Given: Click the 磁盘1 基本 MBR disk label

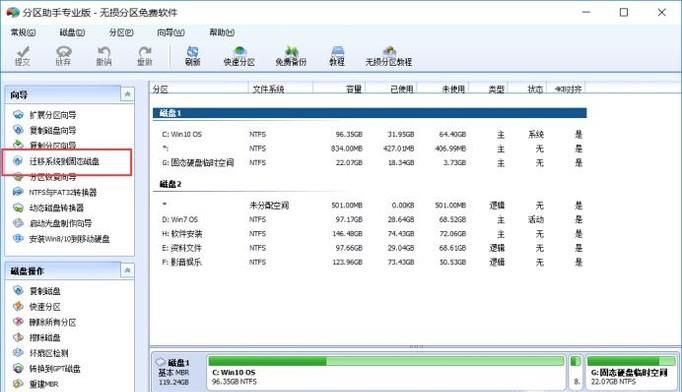Looking at the screenshot, I should click(x=178, y=372).
